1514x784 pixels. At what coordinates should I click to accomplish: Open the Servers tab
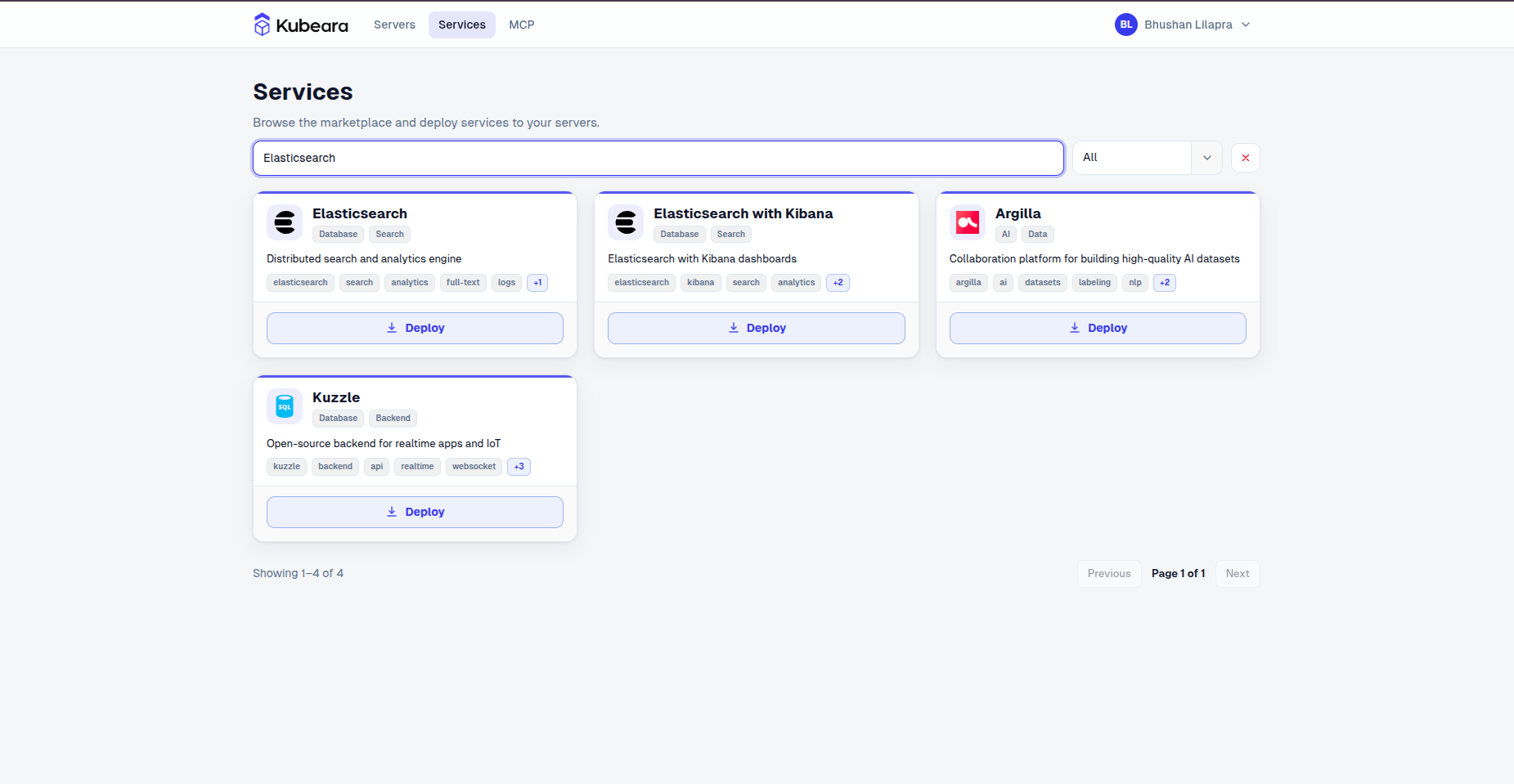pos(394,25)
